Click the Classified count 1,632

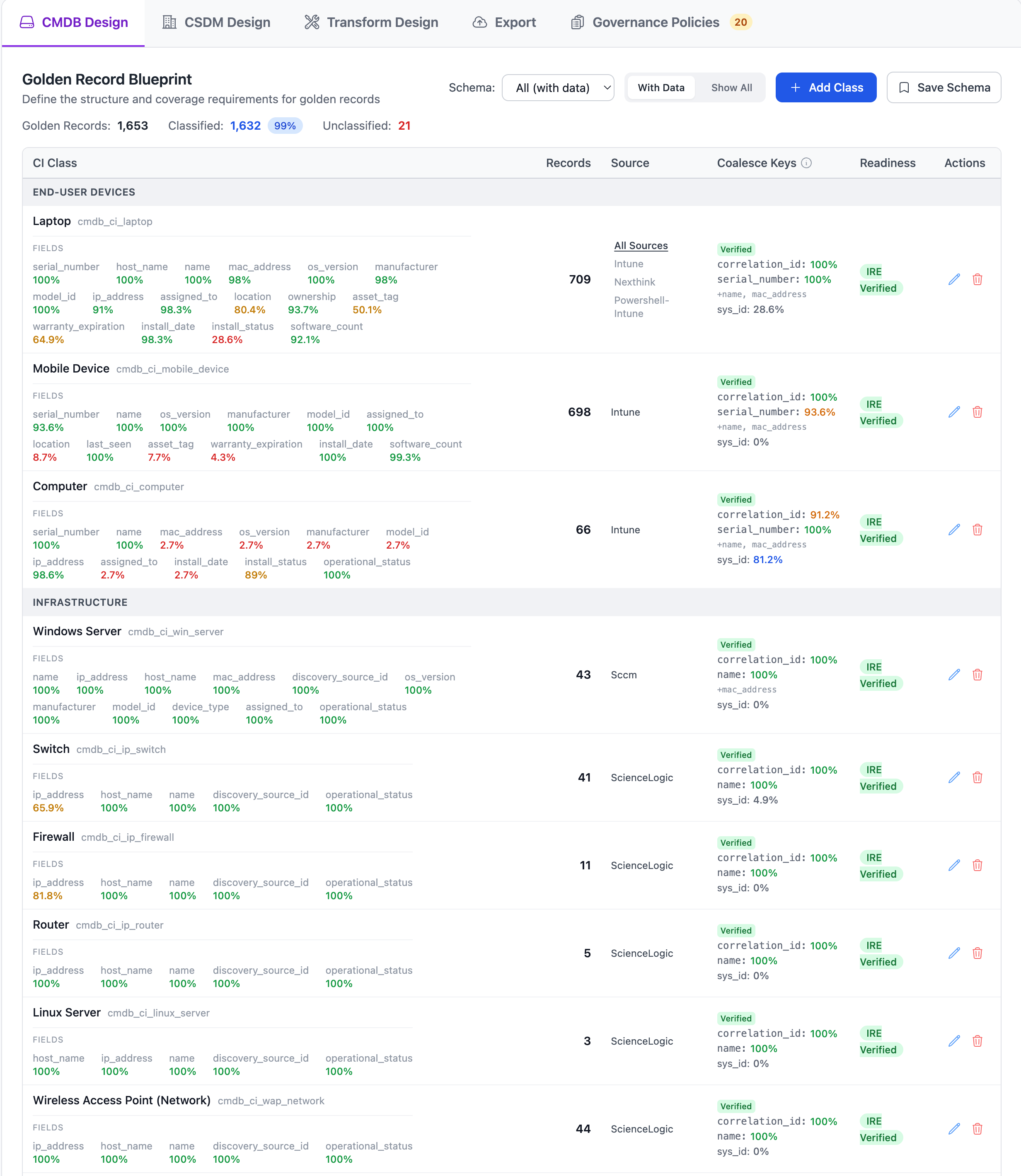[x=246, y=125]
